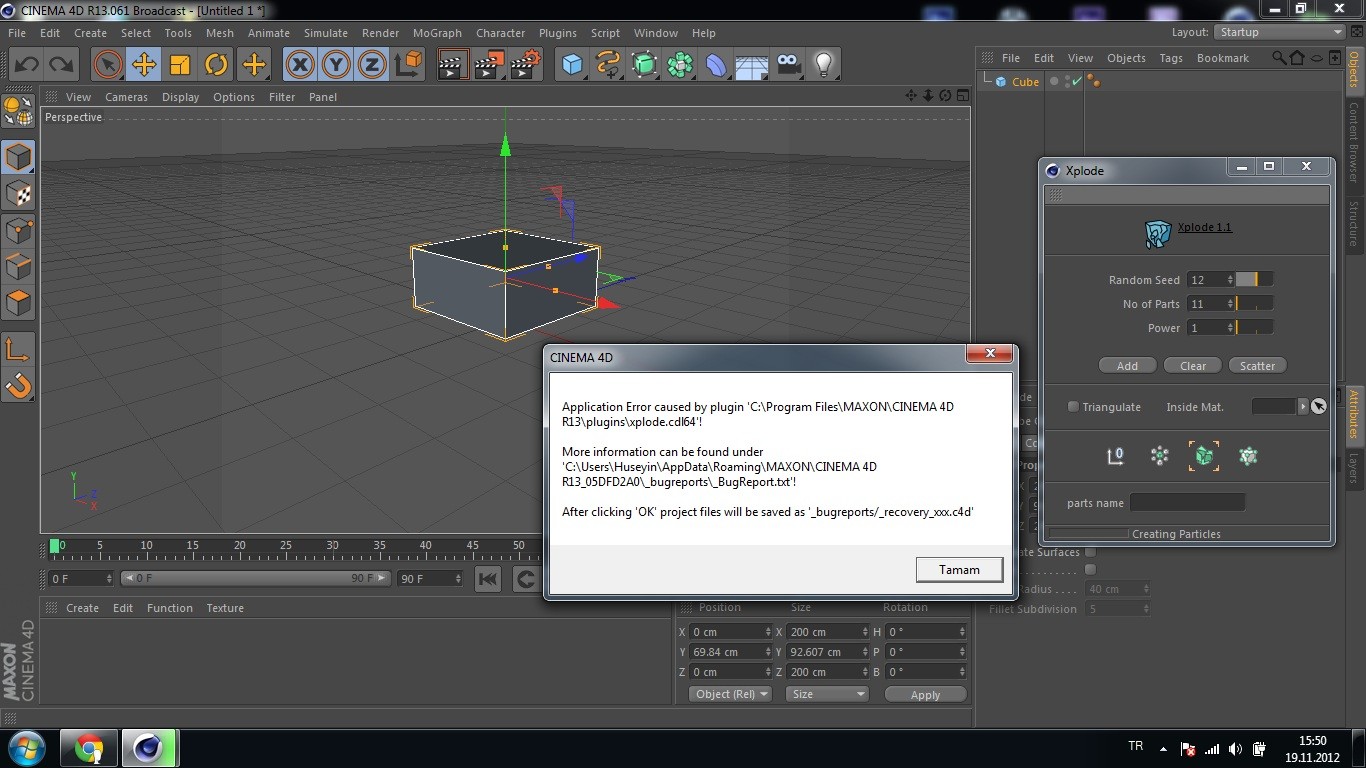
Task: Open Edit Render Settings icon
Action: [526, 65]
